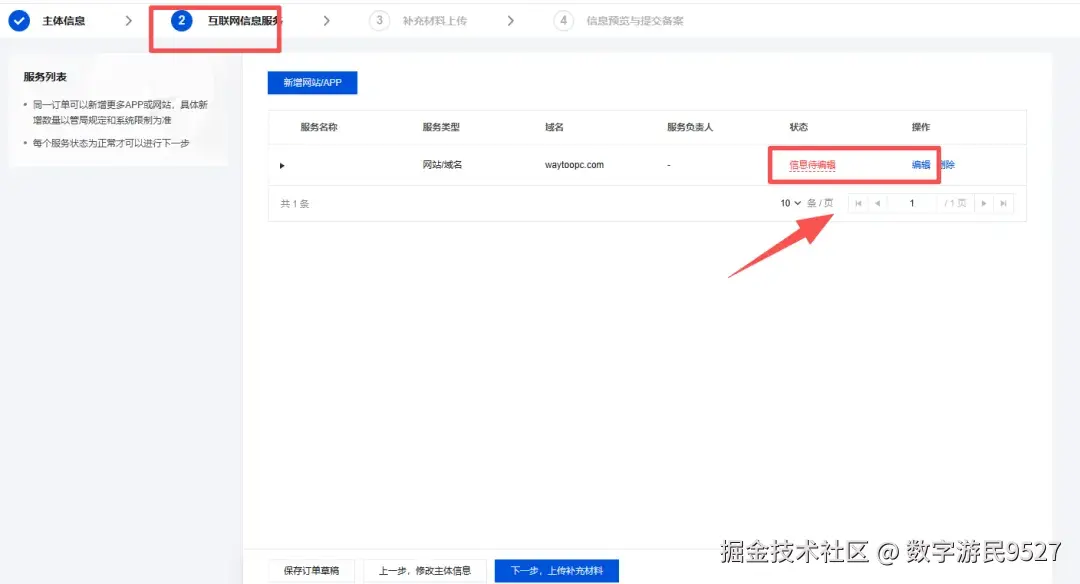The height and width of the screenshot is (584, 1080).
Task: Click the next page arrow icon
Action: (x=984, y=203)
